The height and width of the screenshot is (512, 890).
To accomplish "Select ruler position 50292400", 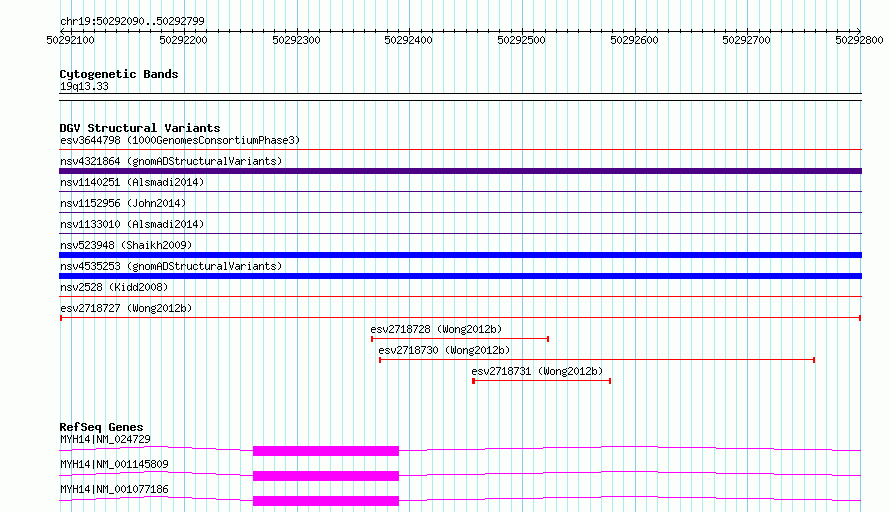I will 409,40.
